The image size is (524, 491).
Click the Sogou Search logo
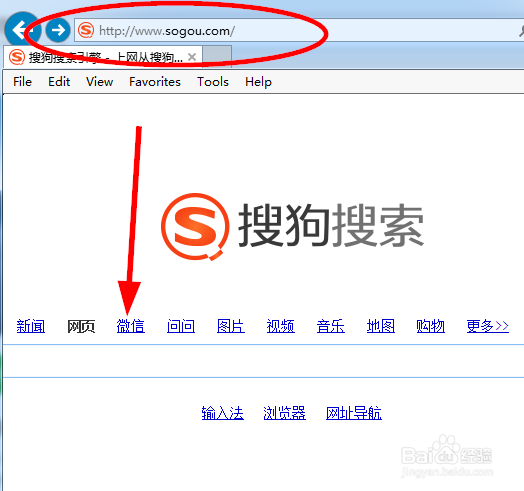click(292, 226)
